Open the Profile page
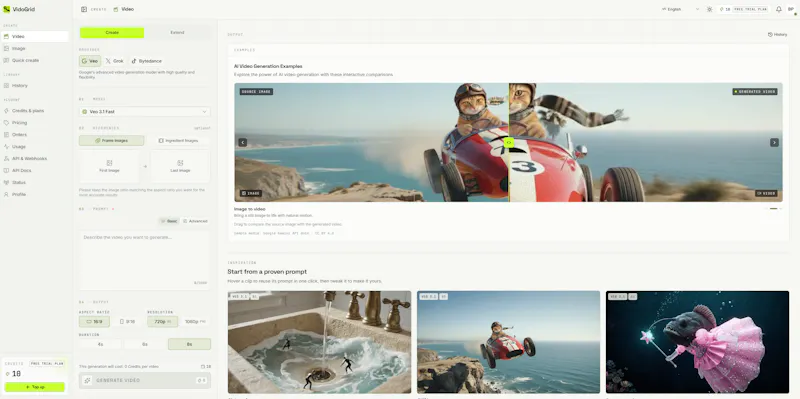800x399 pixels. [34, 194]
